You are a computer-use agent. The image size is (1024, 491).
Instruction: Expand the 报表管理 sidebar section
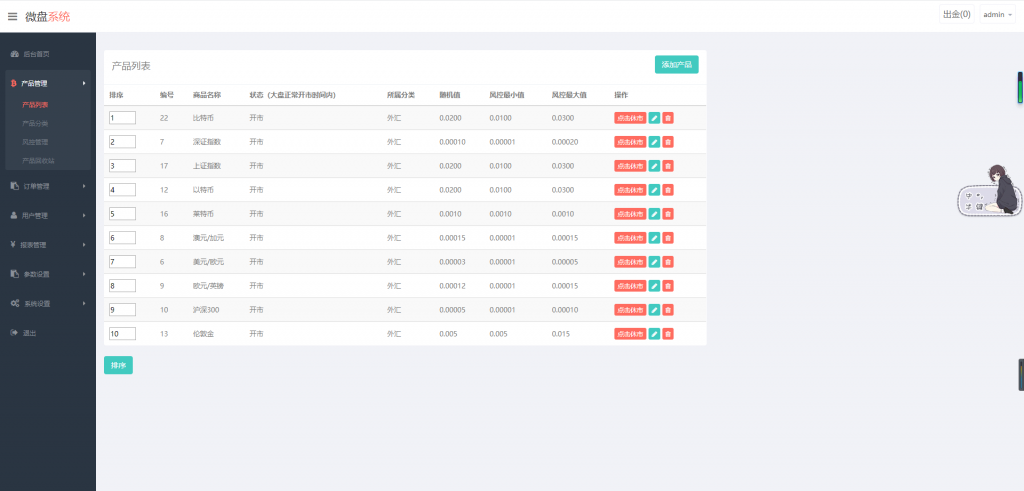[48, 245]
